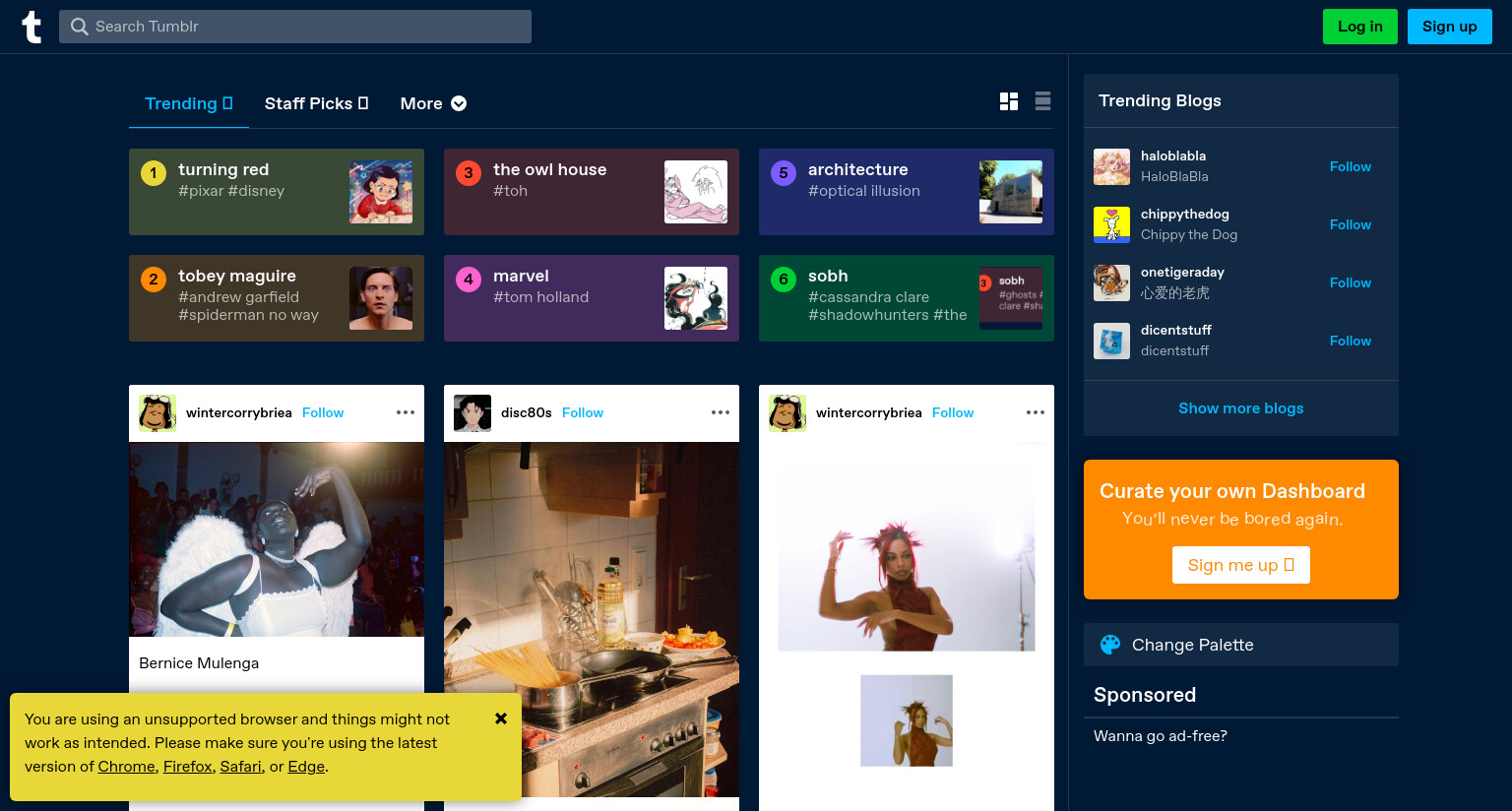Open trending topic tobey maguire
Screen dimensions: 1512x811
pyautogui.click(x=277, y=298)
